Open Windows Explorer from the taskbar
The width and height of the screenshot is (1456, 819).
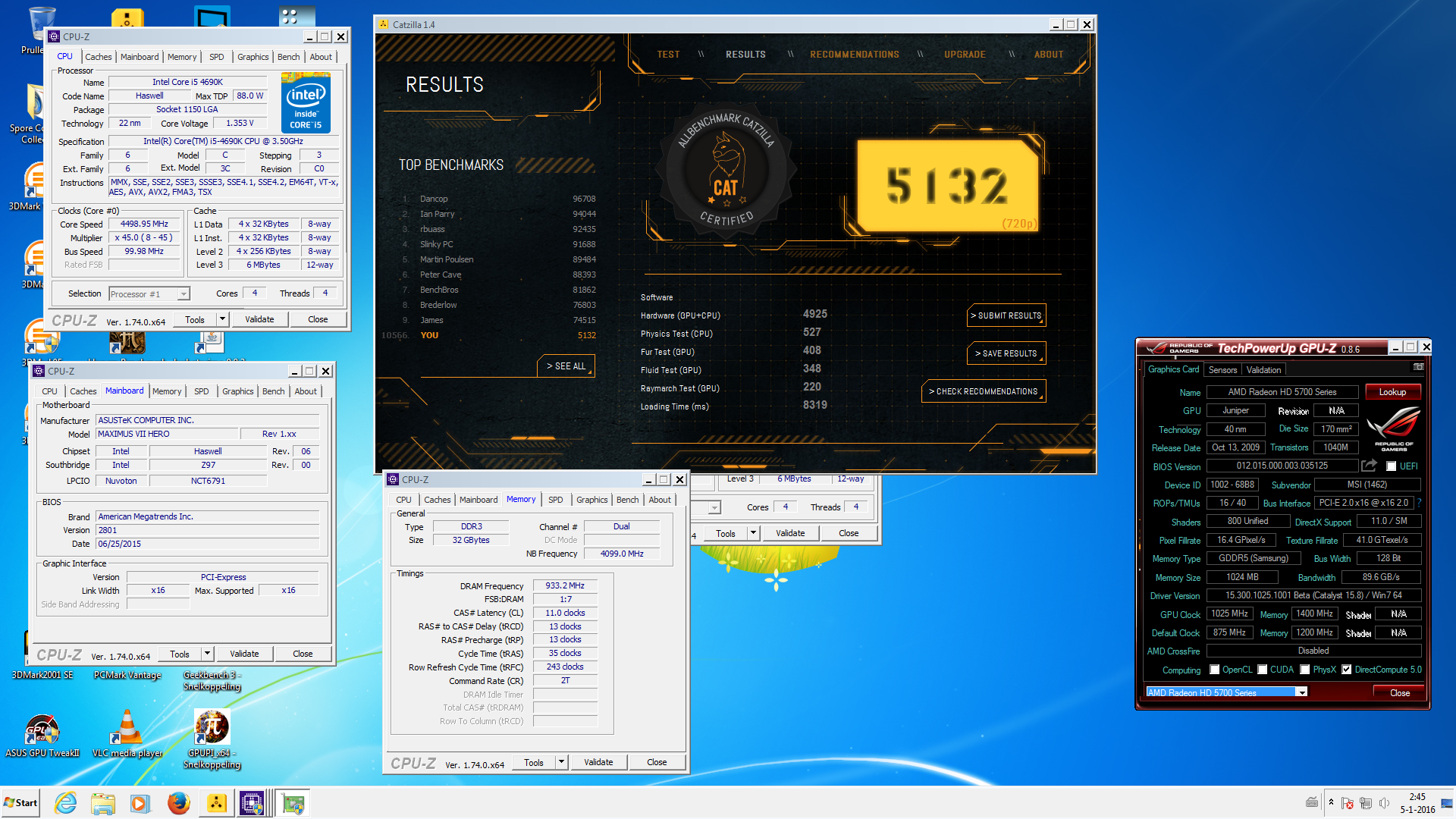click(x=102, y=803)
